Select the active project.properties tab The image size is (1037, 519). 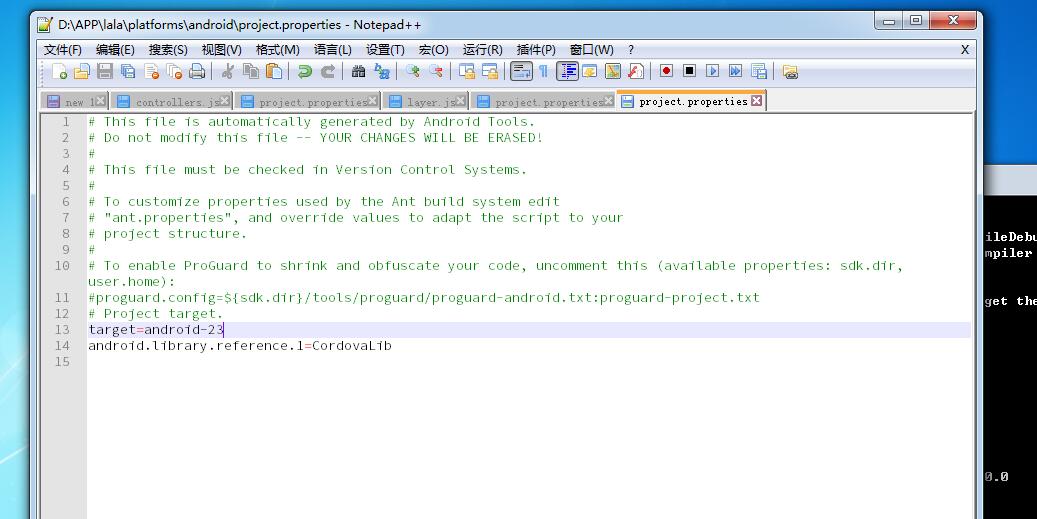coord(691,100)
